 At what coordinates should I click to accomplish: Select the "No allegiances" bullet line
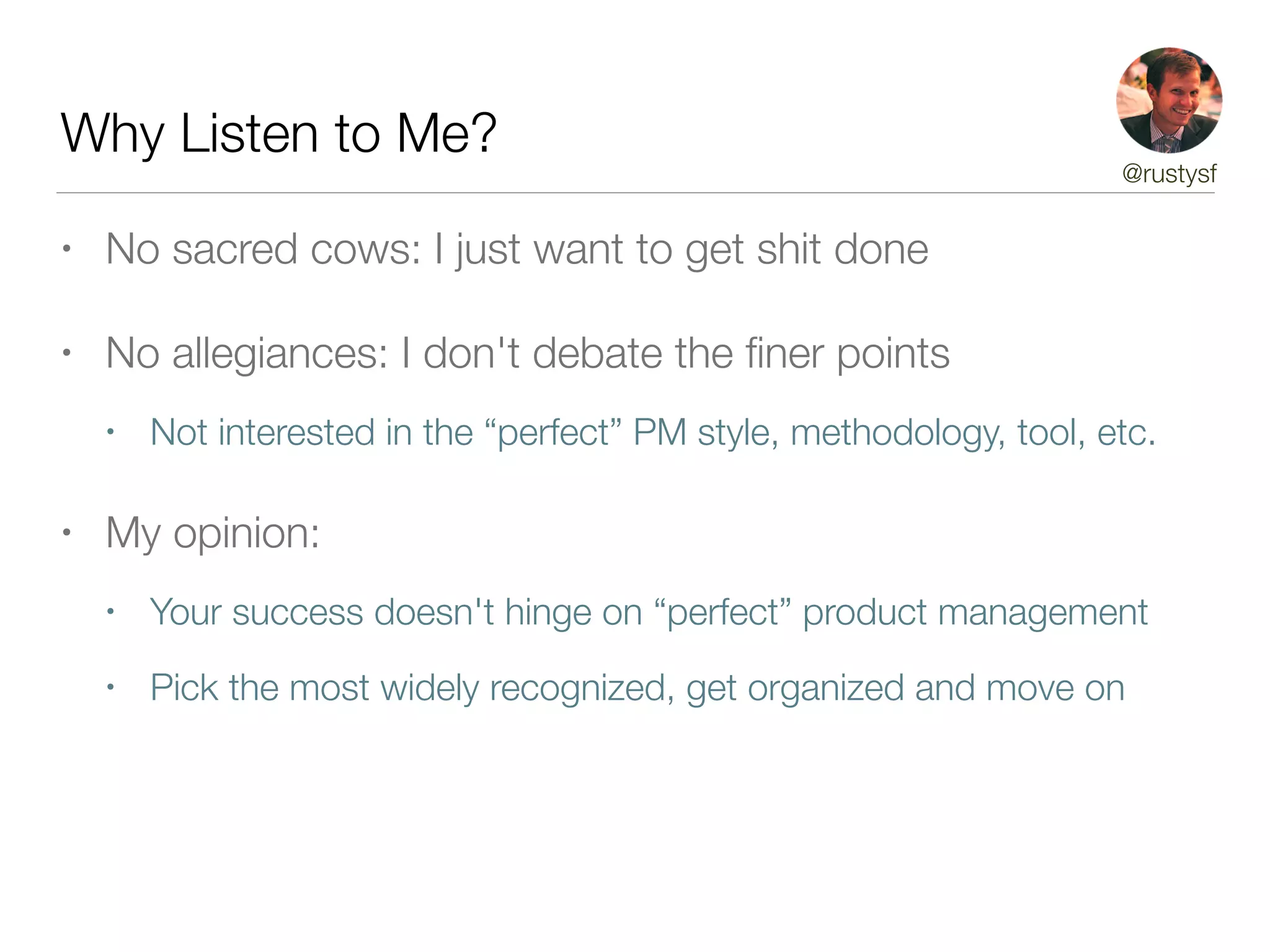pos(527,353)
